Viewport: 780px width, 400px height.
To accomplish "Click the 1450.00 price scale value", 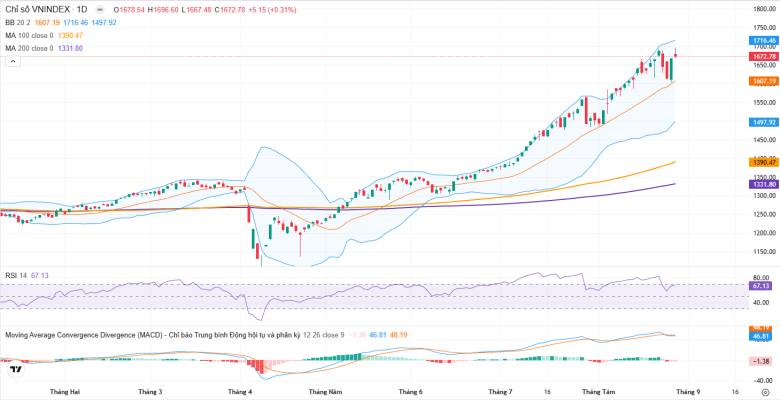I will tap(766, 140).
